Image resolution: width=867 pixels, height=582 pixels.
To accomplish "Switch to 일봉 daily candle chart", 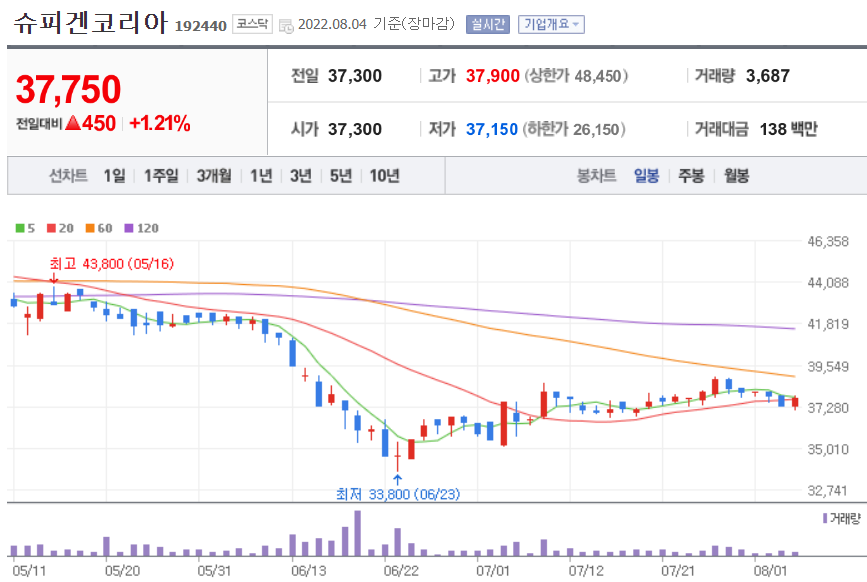I will 646,176.
